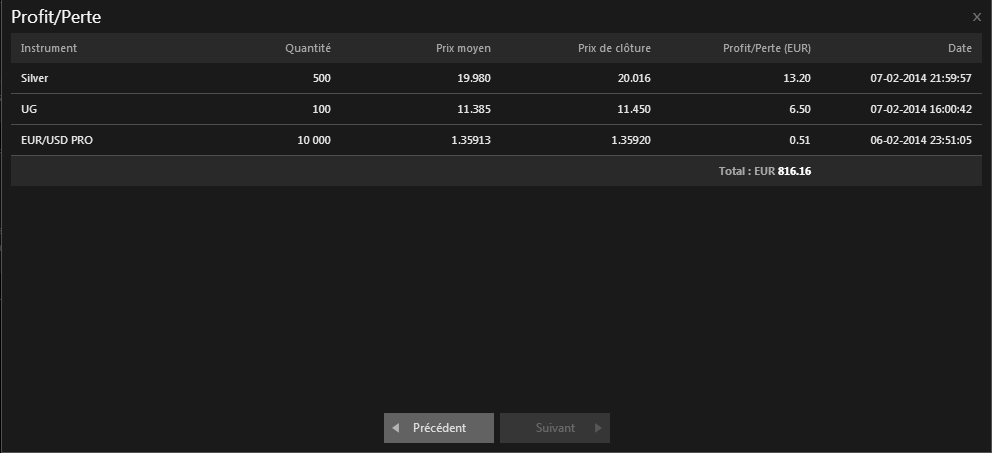The width and height of the screenshot is (992, 453).
Task: Sort by Quantité column header
Action: tap(307, 48)
